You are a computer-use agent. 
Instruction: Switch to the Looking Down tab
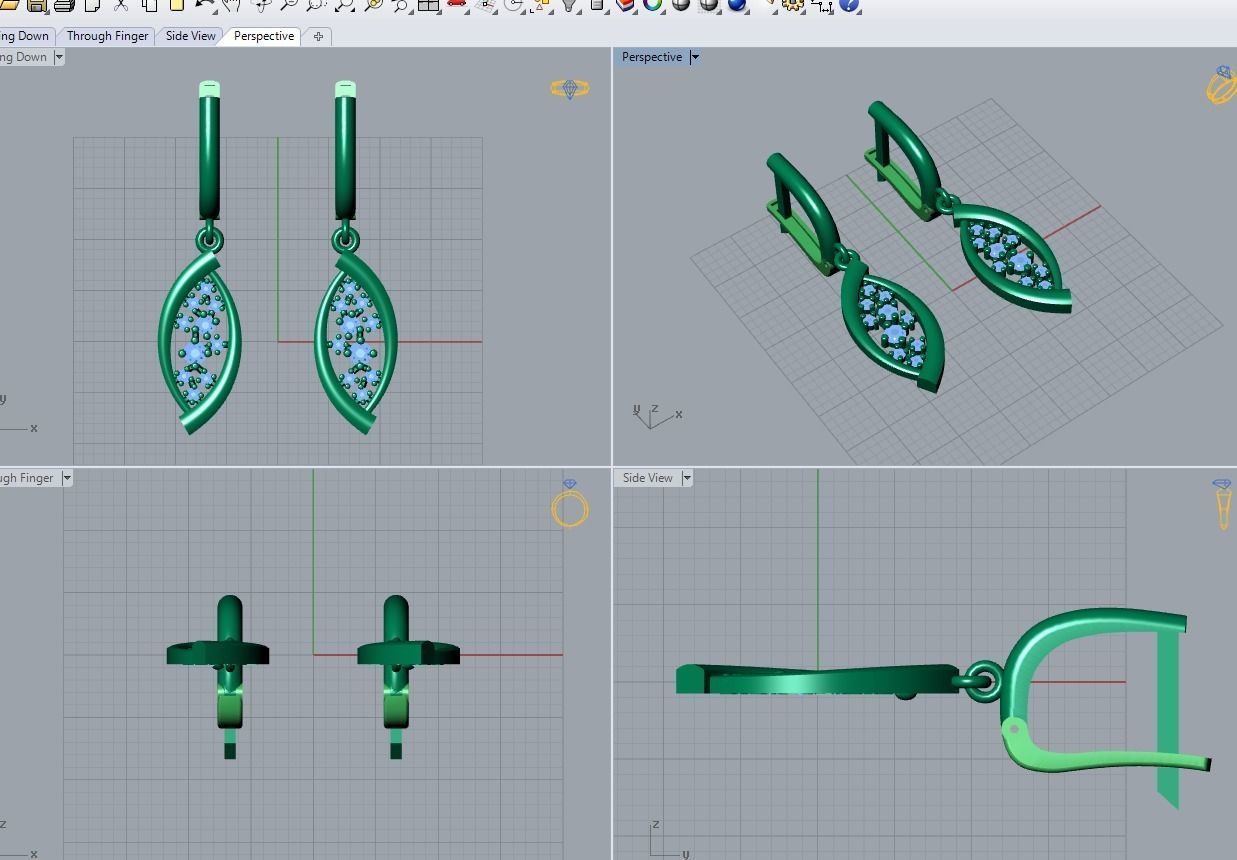point(25,36)
